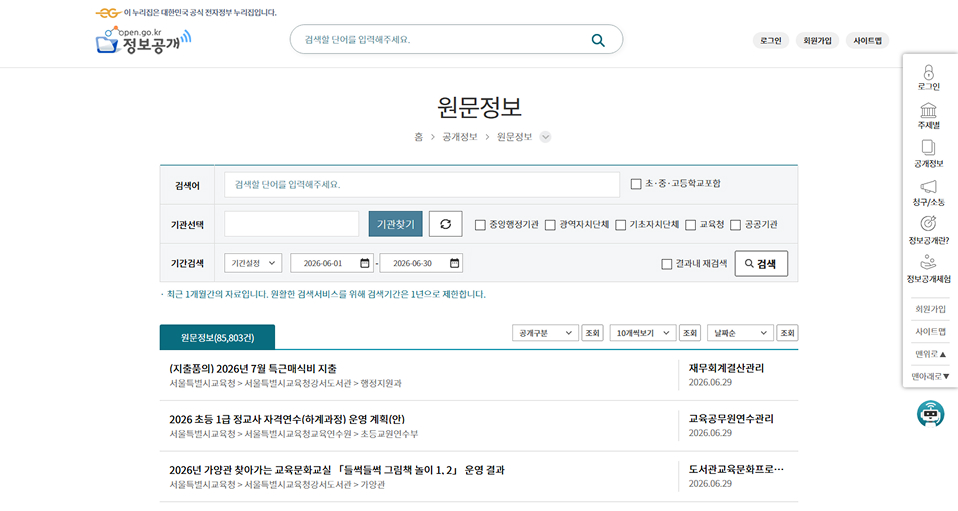Check the 교육청 checkbox

click(690, 225)
